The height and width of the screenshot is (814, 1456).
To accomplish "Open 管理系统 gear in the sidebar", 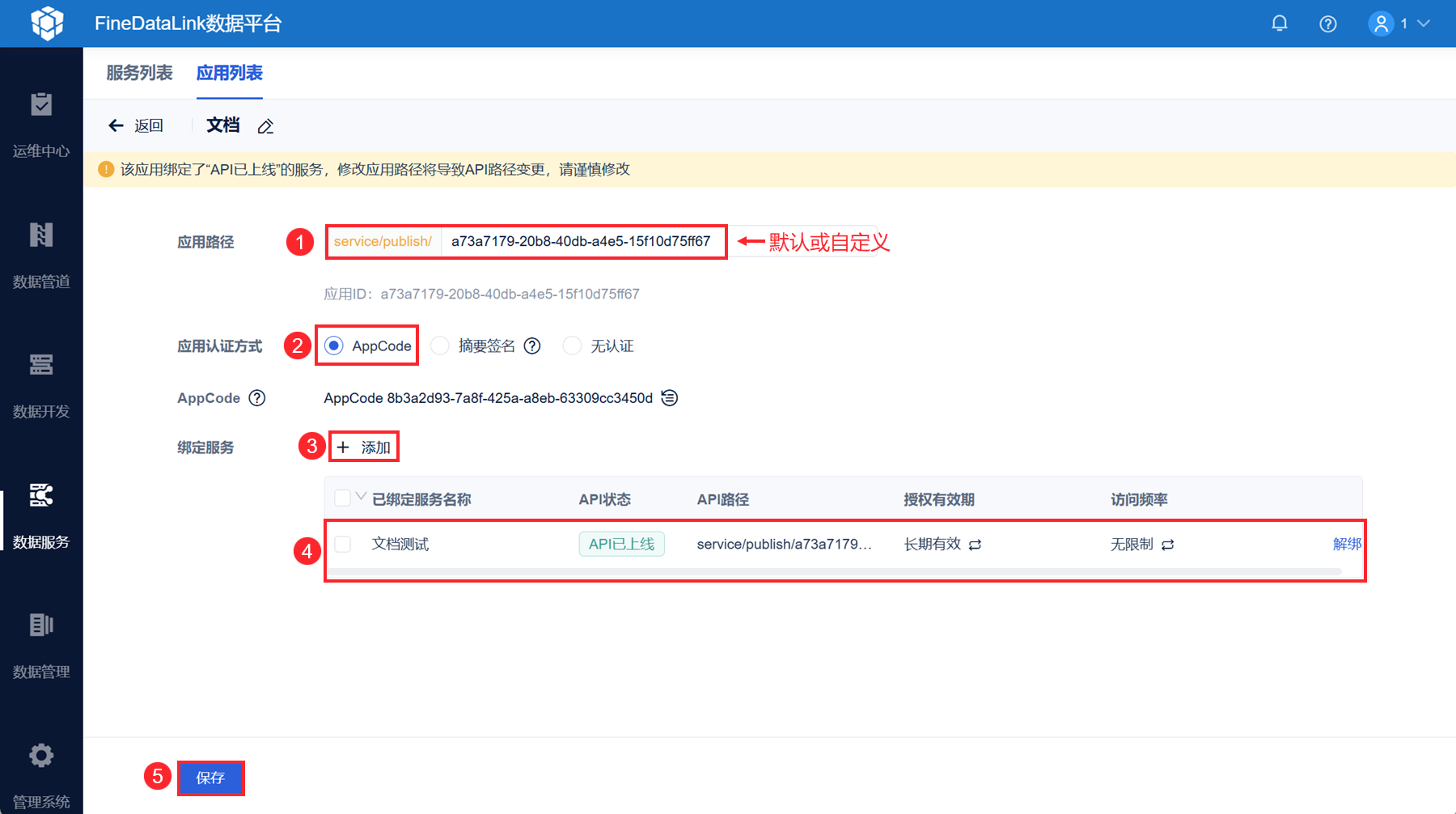I will pyautogui.click(x=41, y=775).
